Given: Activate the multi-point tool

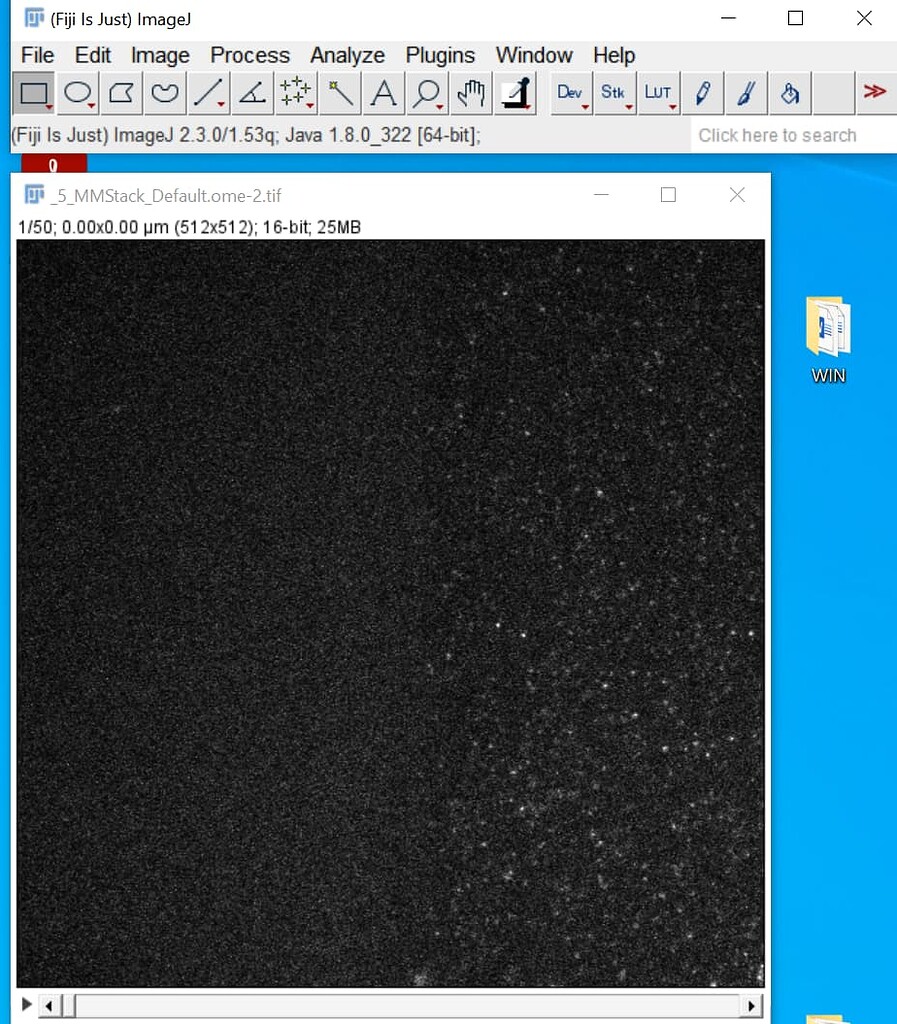Looking at the screenshot, I should (x=295, y=93).
